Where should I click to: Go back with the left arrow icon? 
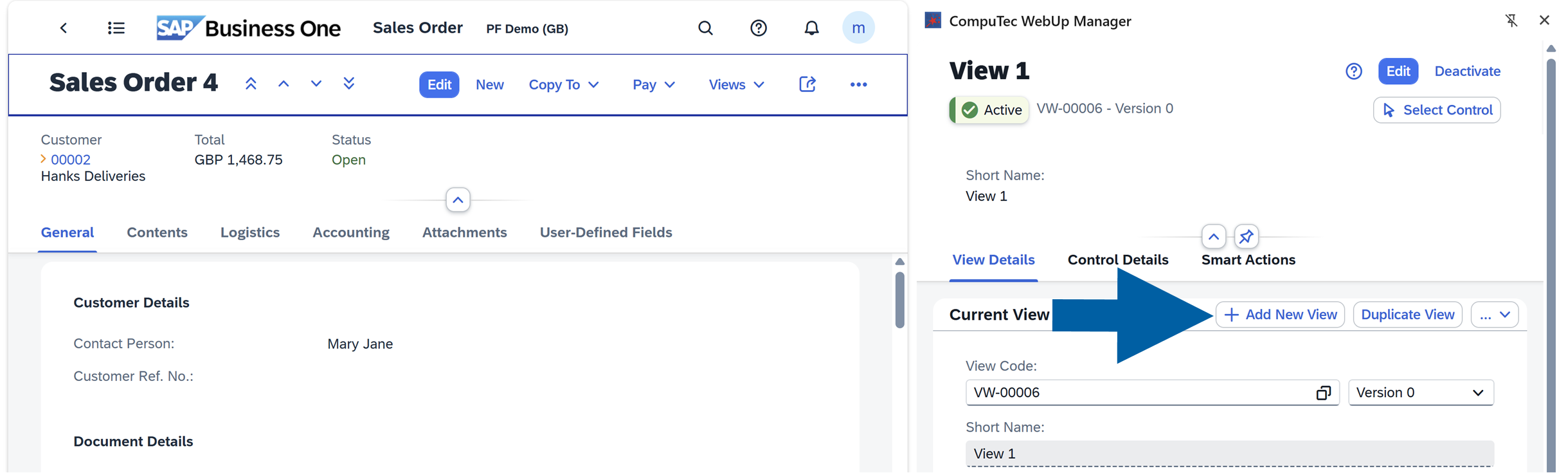(63, 28)
